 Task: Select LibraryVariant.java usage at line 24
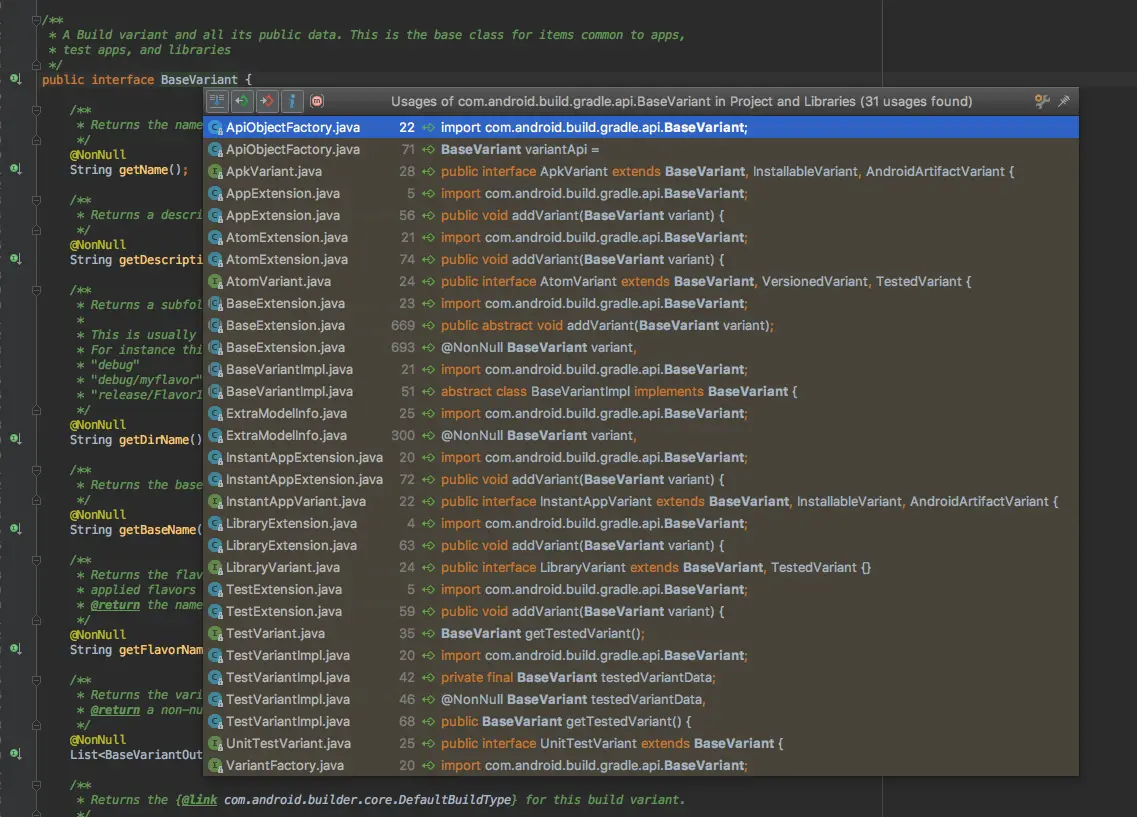point(600,567)
